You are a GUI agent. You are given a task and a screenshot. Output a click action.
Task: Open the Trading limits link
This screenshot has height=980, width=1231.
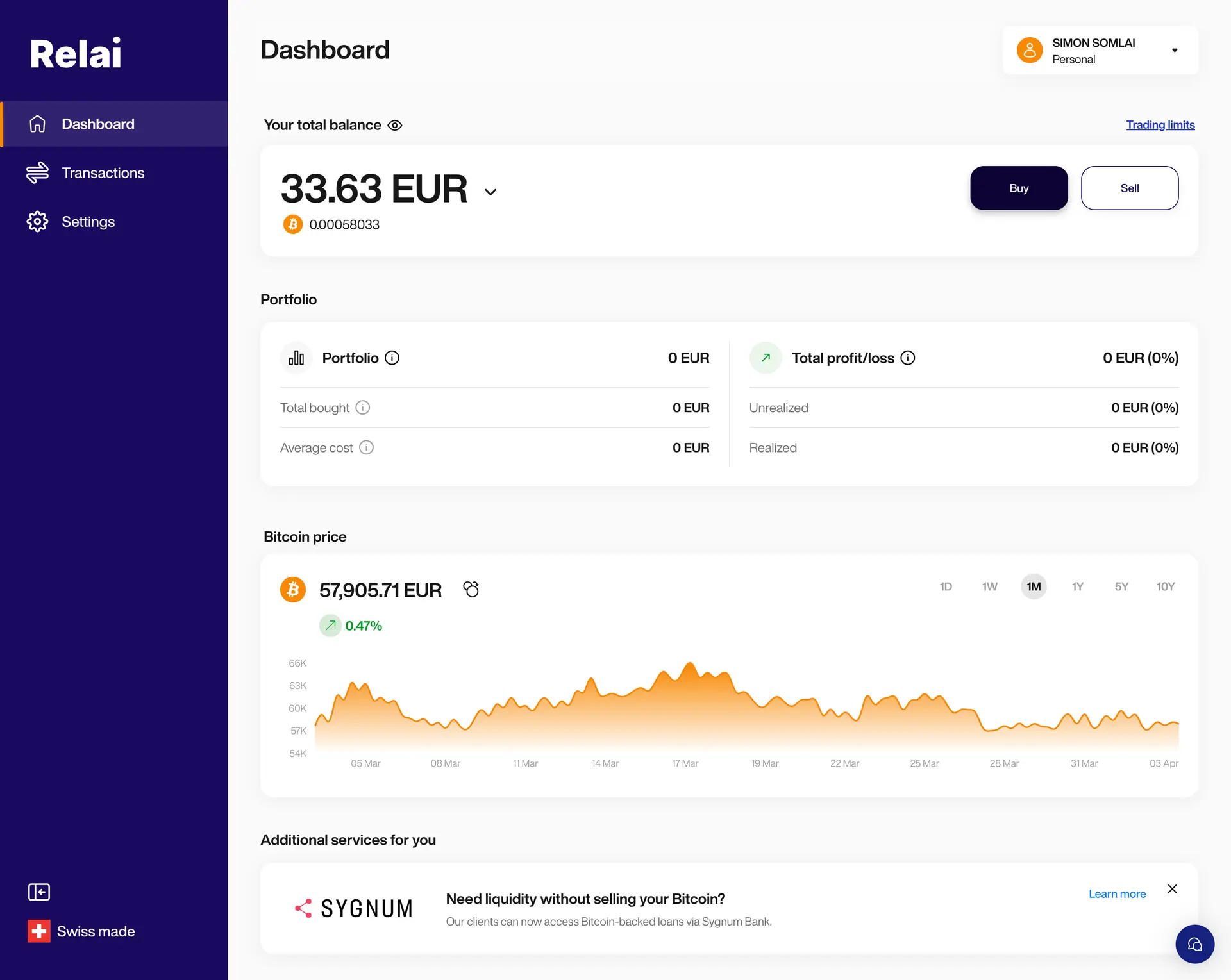1160,124
